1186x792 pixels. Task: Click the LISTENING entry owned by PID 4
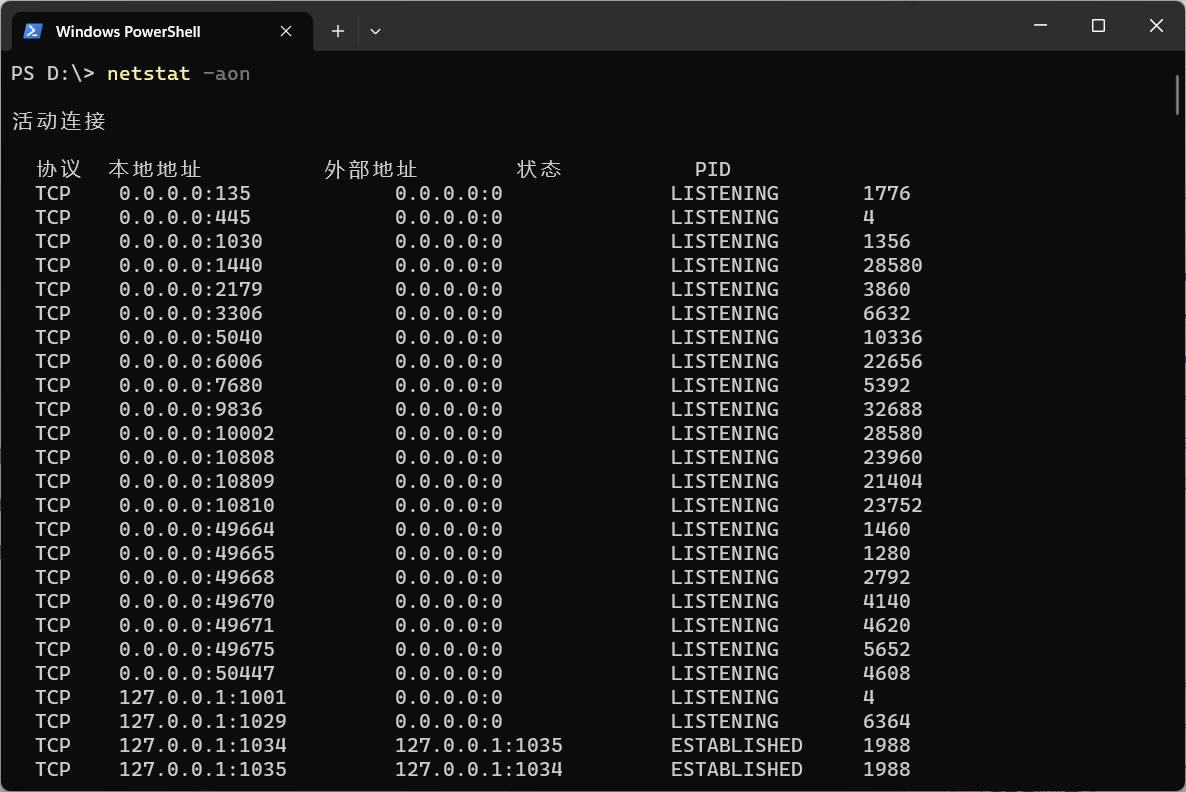[724, 217]
